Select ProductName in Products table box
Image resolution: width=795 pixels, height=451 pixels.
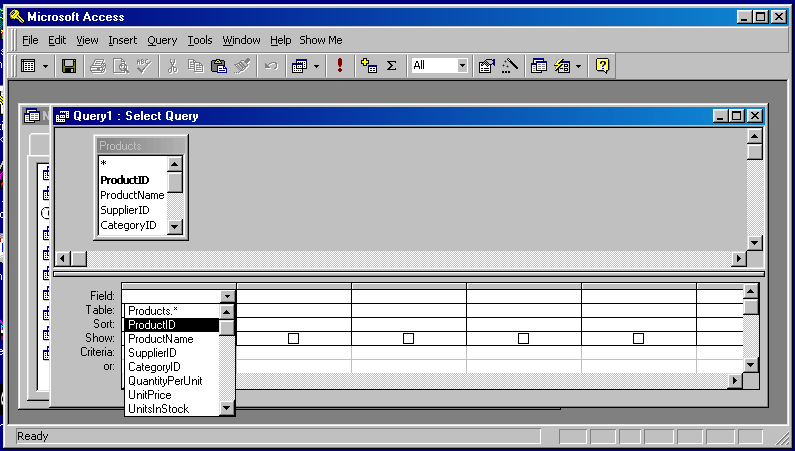[132, 195]
